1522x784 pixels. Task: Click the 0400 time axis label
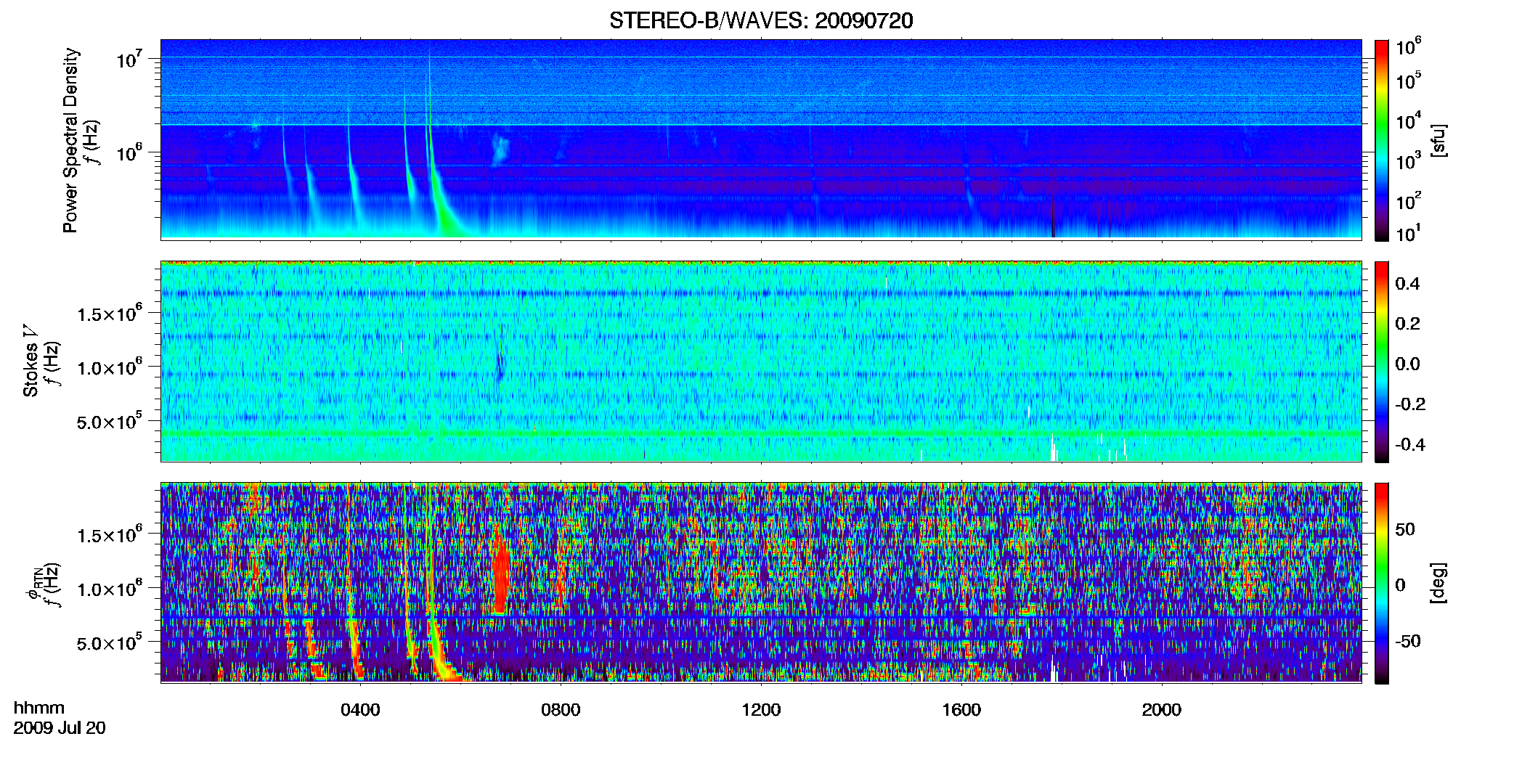click(x=360, y=710)
